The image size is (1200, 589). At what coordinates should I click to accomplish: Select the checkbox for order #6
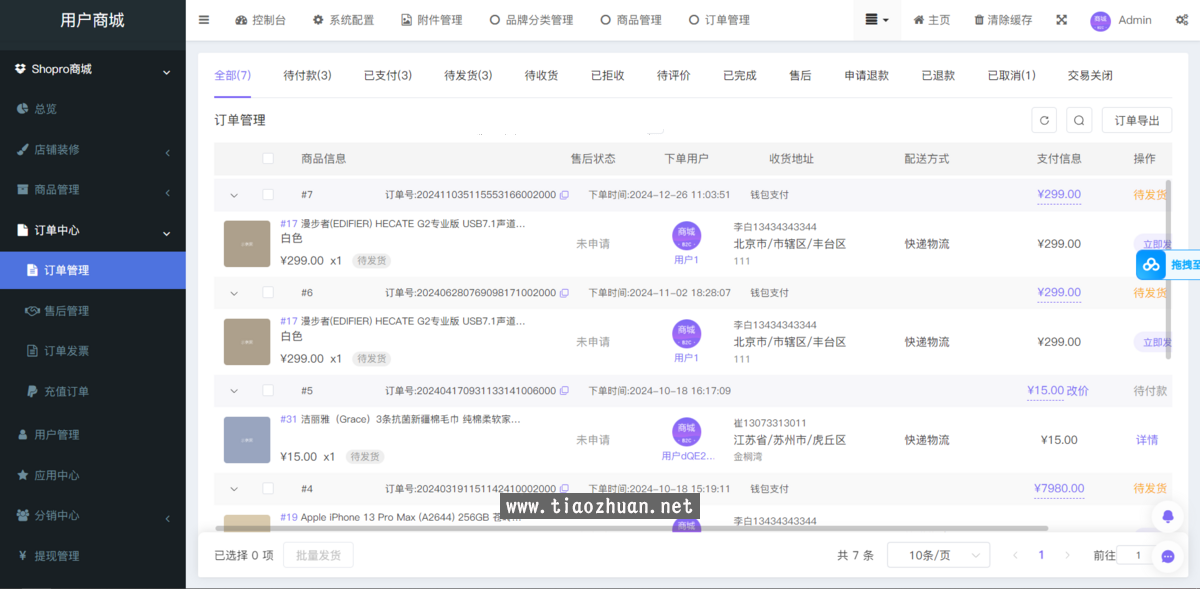[268, 292]
